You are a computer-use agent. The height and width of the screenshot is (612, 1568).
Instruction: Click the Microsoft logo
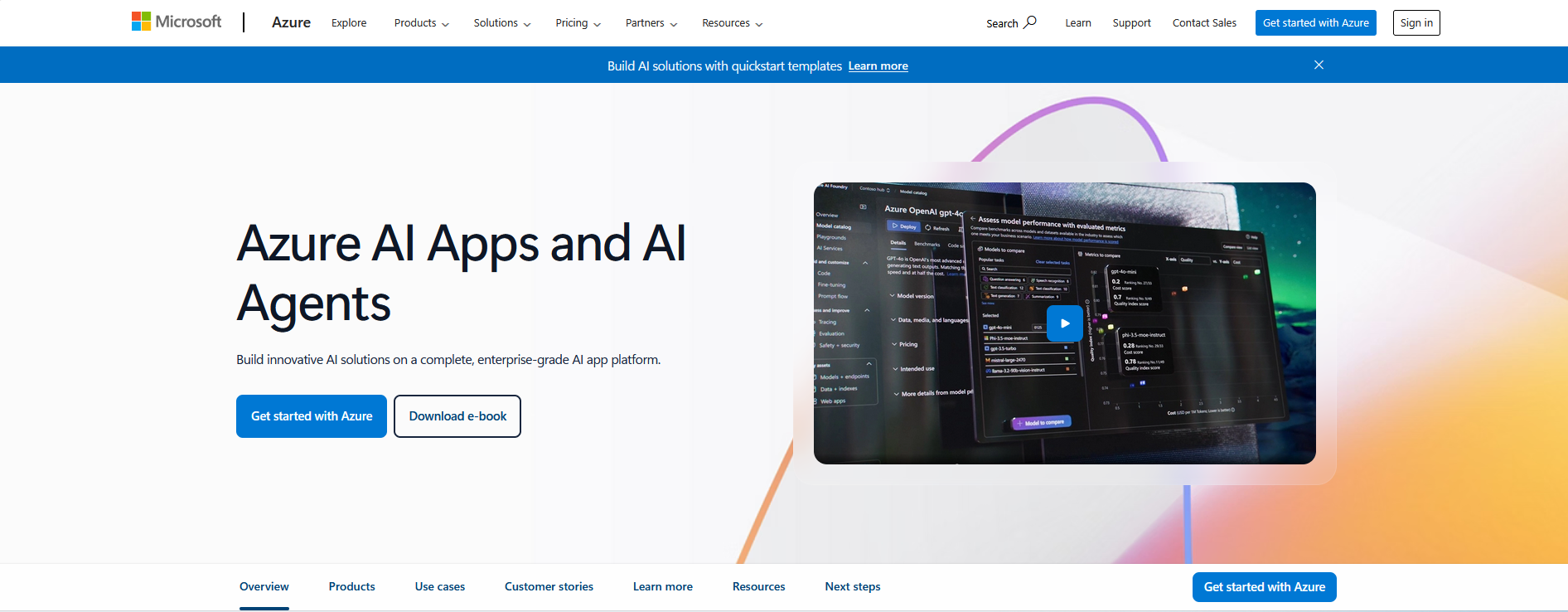click(177, 22)
